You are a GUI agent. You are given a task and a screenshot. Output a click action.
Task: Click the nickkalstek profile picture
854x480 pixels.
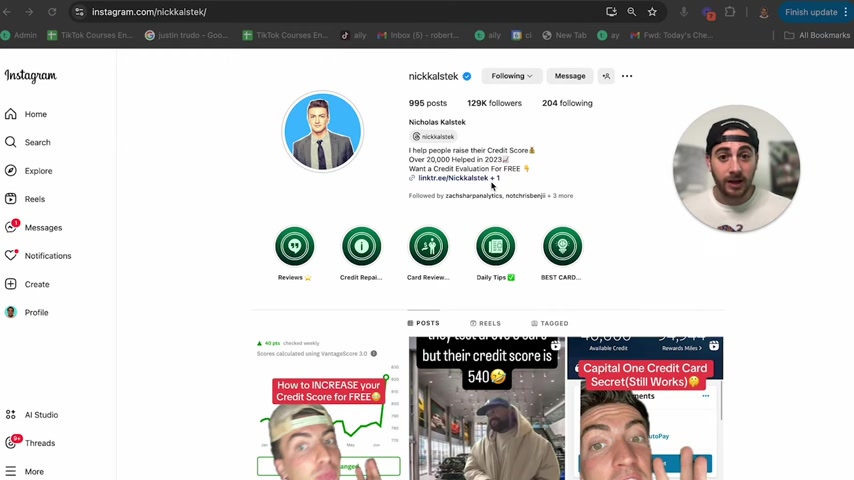pos(322,131)
